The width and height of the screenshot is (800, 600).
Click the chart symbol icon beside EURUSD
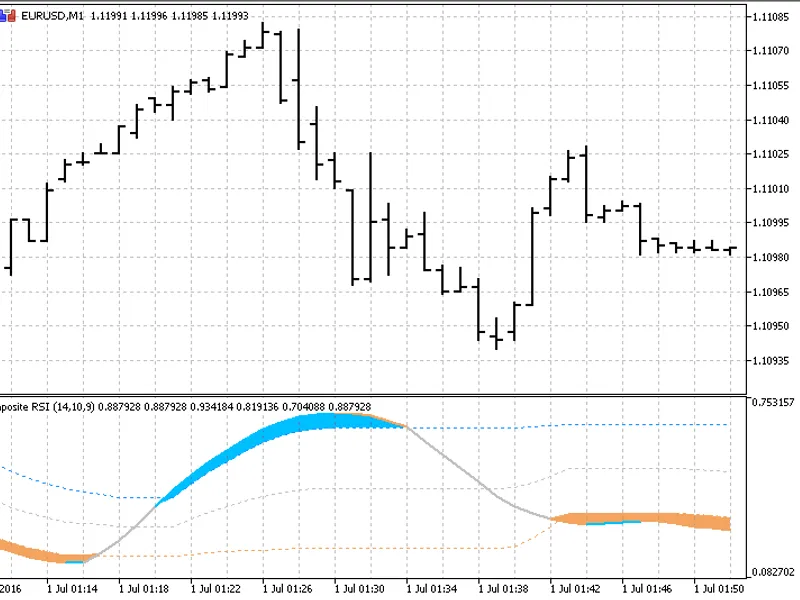pyautogui.click(x=8, y=16)
